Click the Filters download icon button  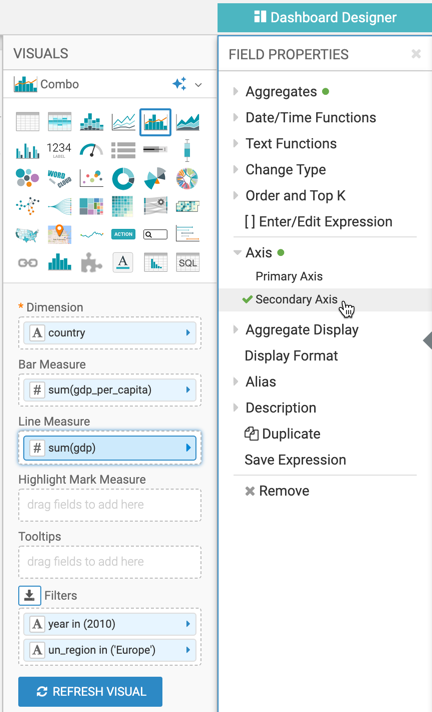pos(30,595)
